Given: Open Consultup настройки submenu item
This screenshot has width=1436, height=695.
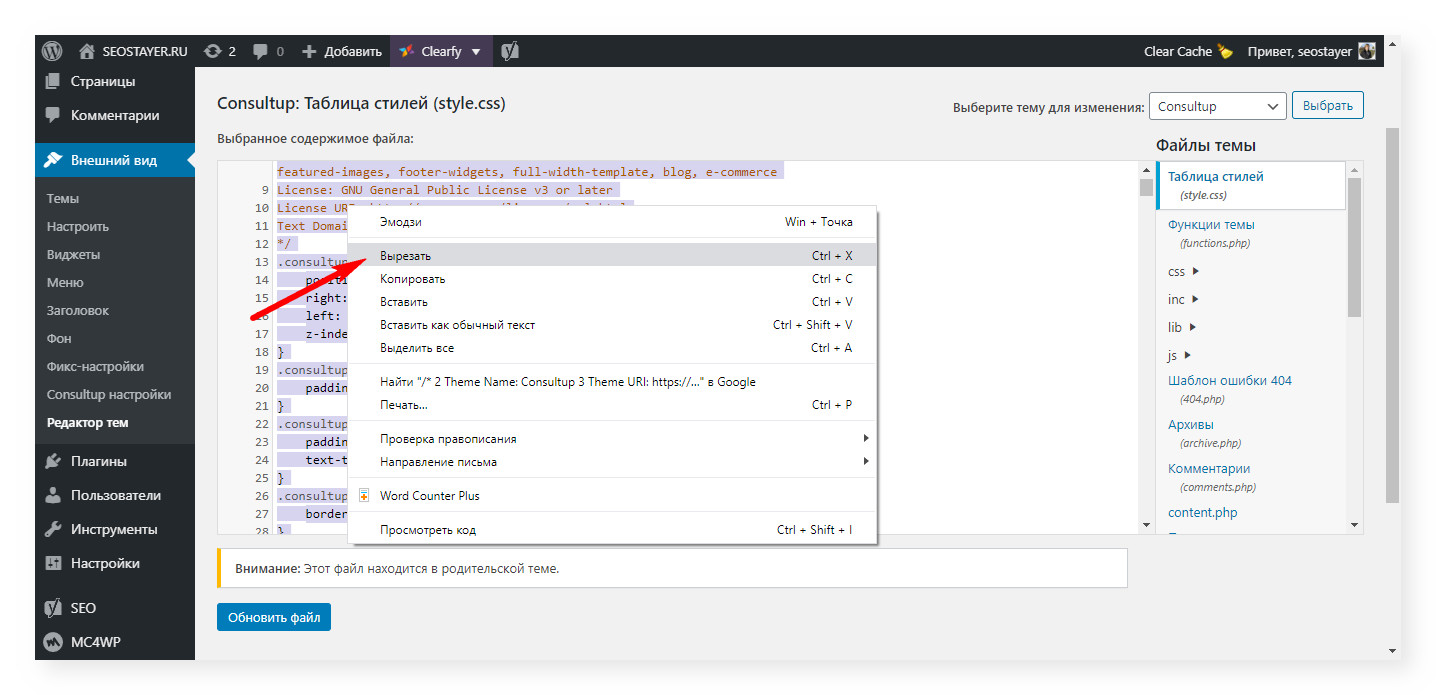Looking at the screenshot, I should [109, 395].
